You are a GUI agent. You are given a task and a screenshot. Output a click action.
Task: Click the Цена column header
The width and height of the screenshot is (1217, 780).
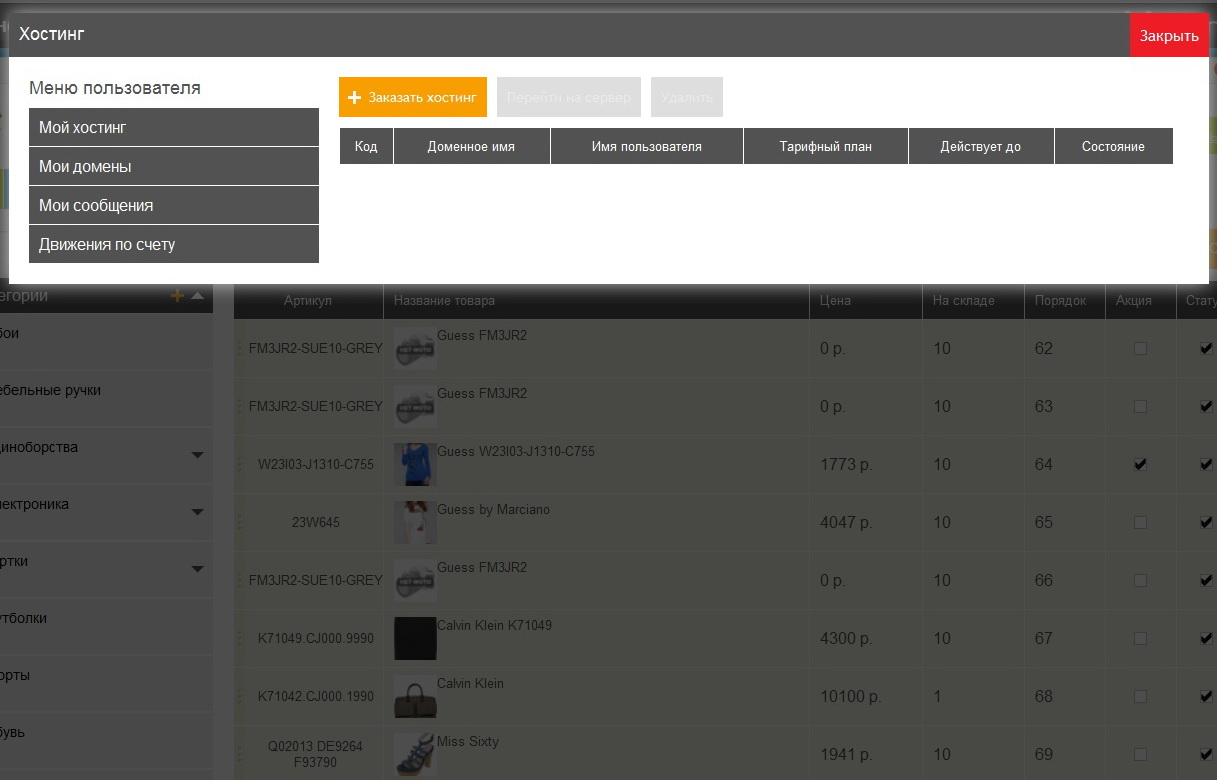pos(865,301)
